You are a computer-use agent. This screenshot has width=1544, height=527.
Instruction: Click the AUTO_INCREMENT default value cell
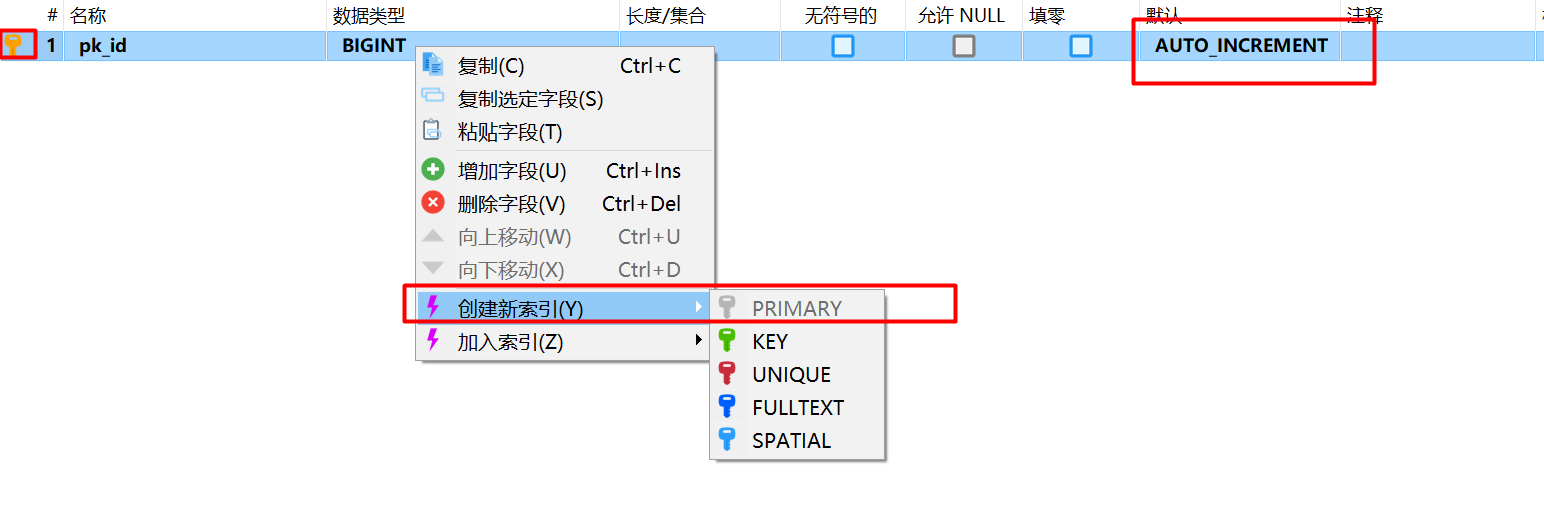click(x=1241, y=46)
